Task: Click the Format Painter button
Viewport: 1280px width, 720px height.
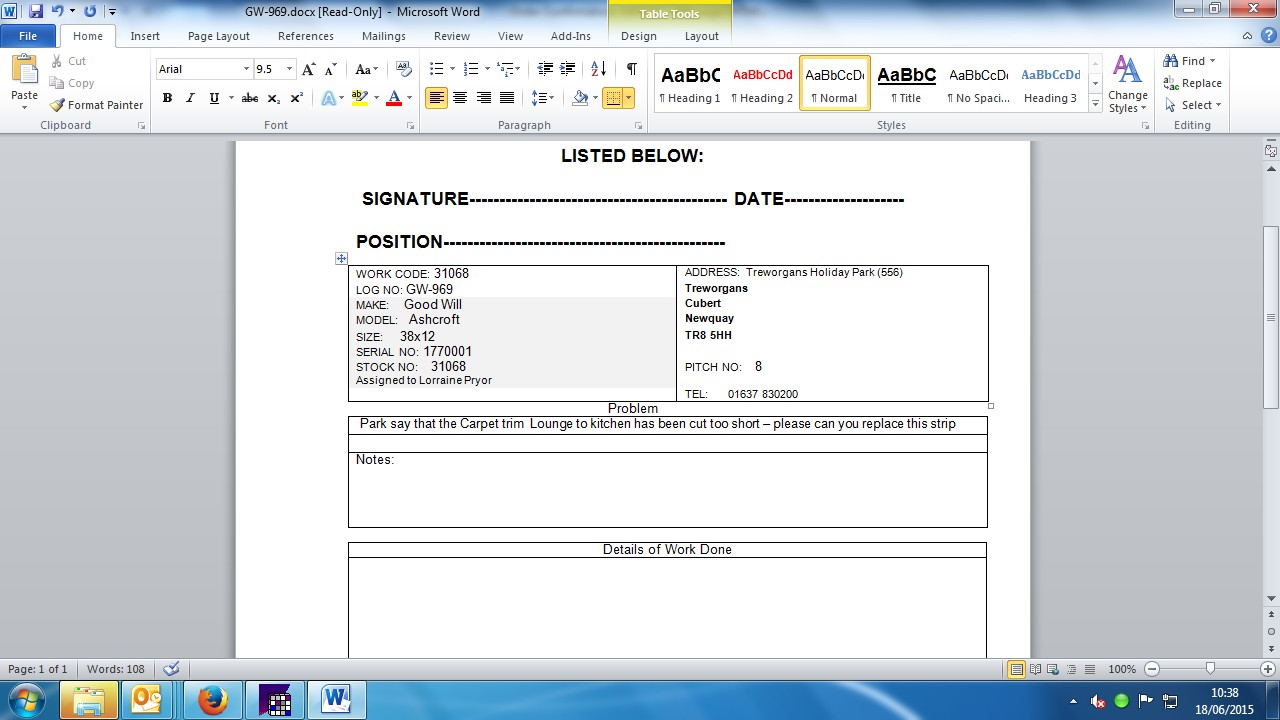Action: pyautogui.click(x=97, y=105)
